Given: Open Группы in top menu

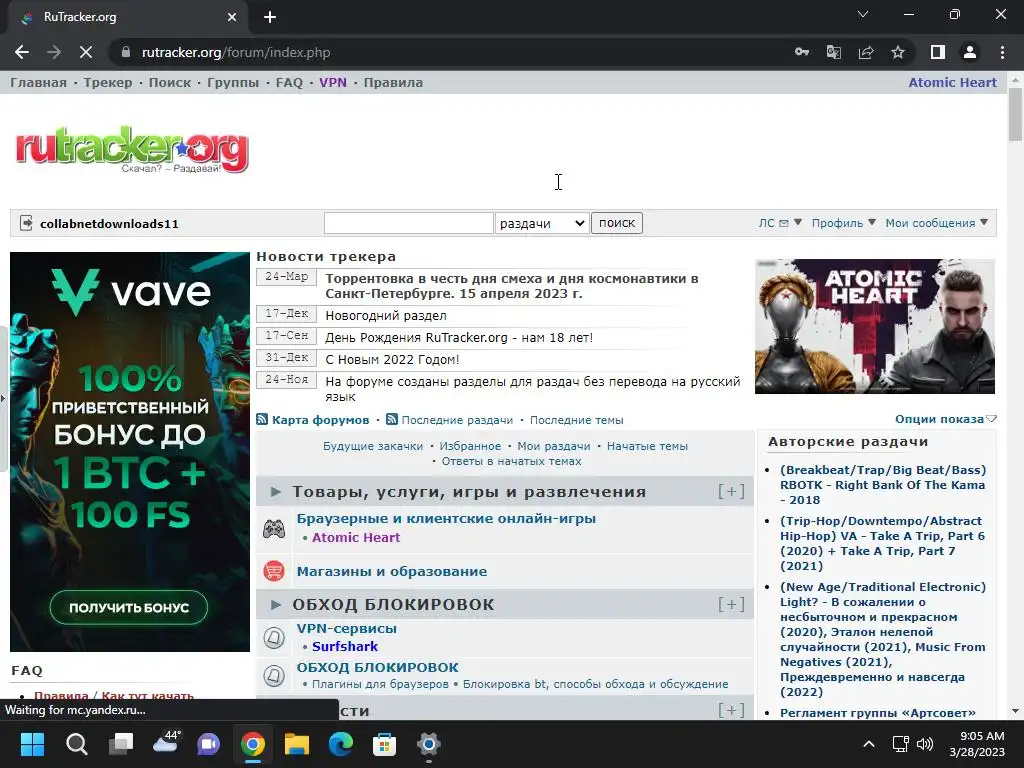Looking at the screenshot, I should coord(233,82).
